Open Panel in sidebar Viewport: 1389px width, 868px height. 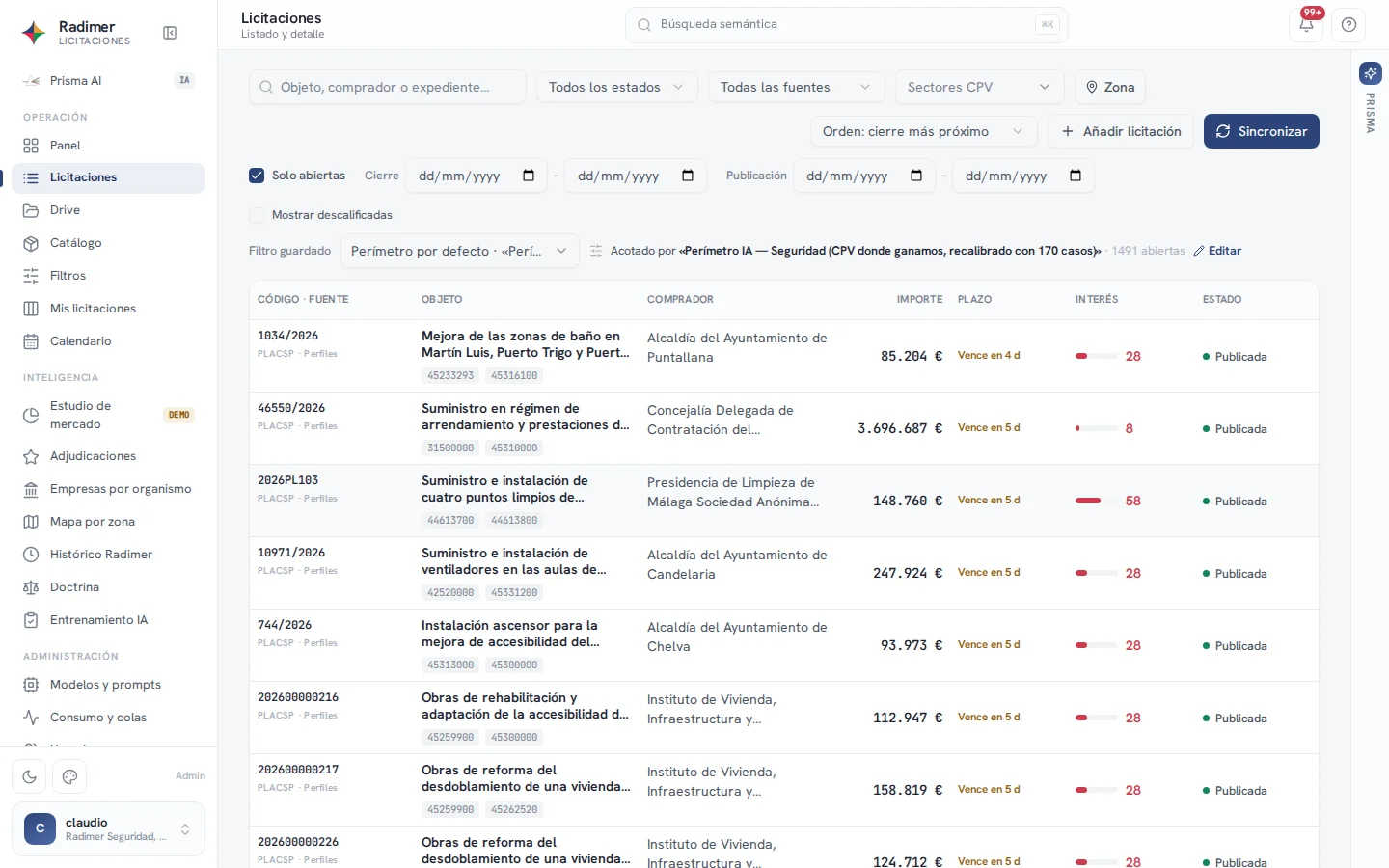pos(108,146)
